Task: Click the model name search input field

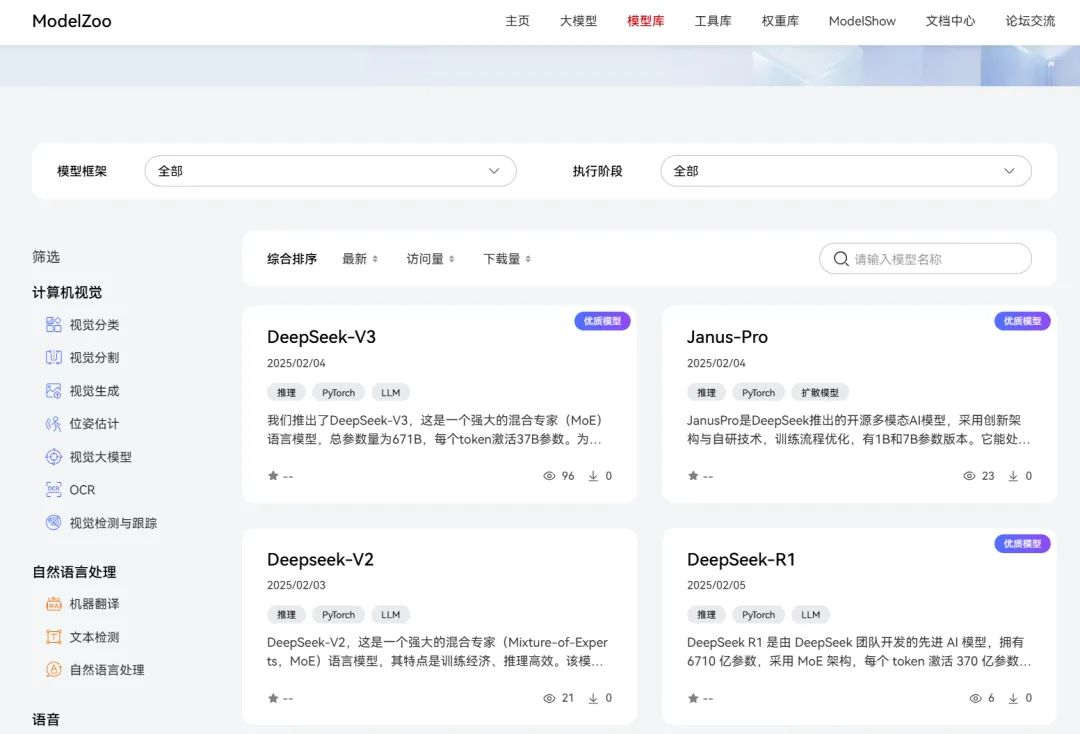Action: 925,258
